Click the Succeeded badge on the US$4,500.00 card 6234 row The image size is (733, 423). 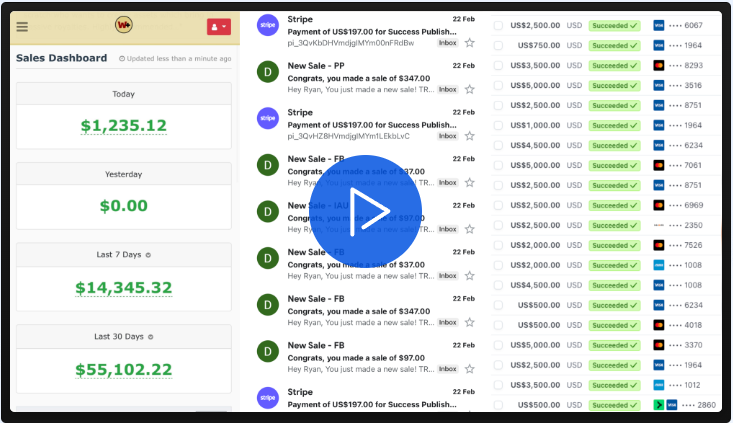tap(614, 145)
